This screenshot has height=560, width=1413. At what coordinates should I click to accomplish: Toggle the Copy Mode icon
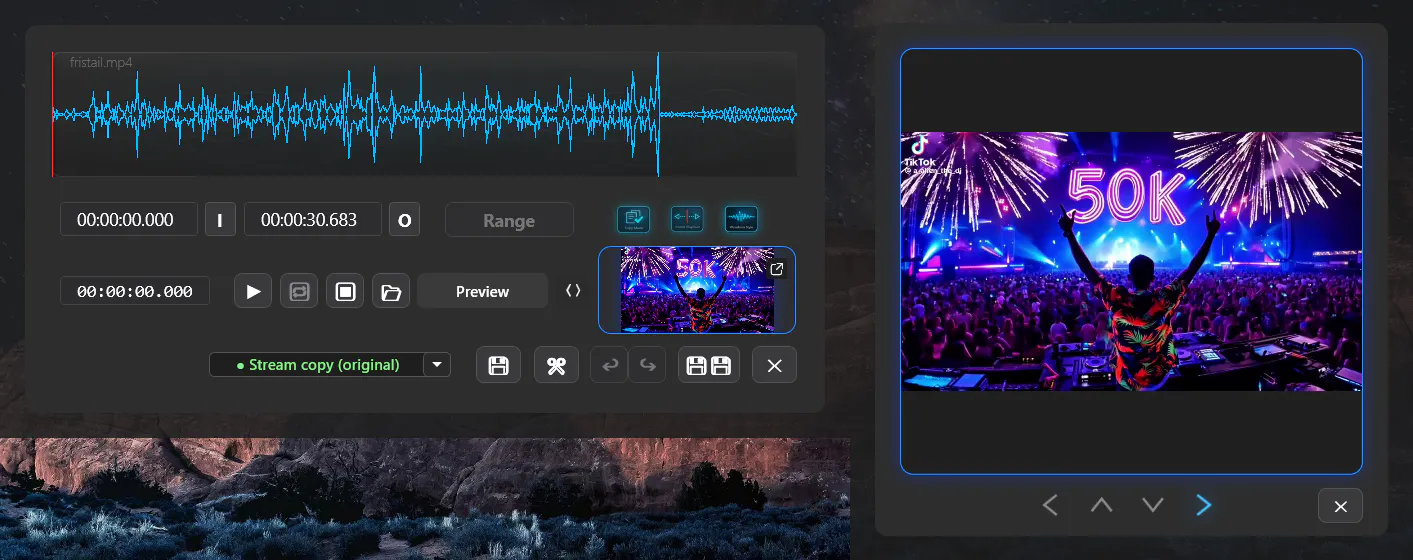[634, 219]
